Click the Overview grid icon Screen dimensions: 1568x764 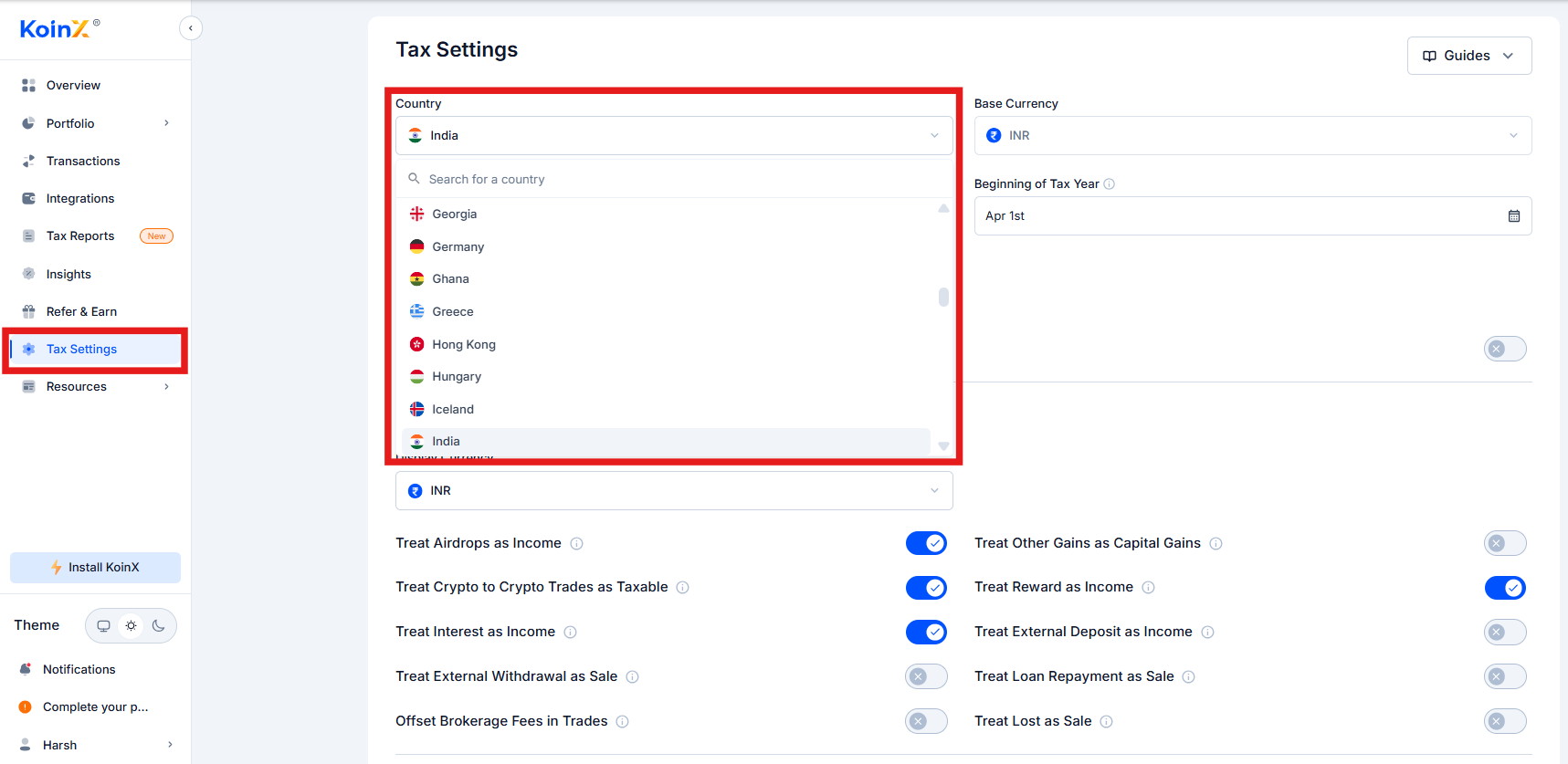[28, 85]
